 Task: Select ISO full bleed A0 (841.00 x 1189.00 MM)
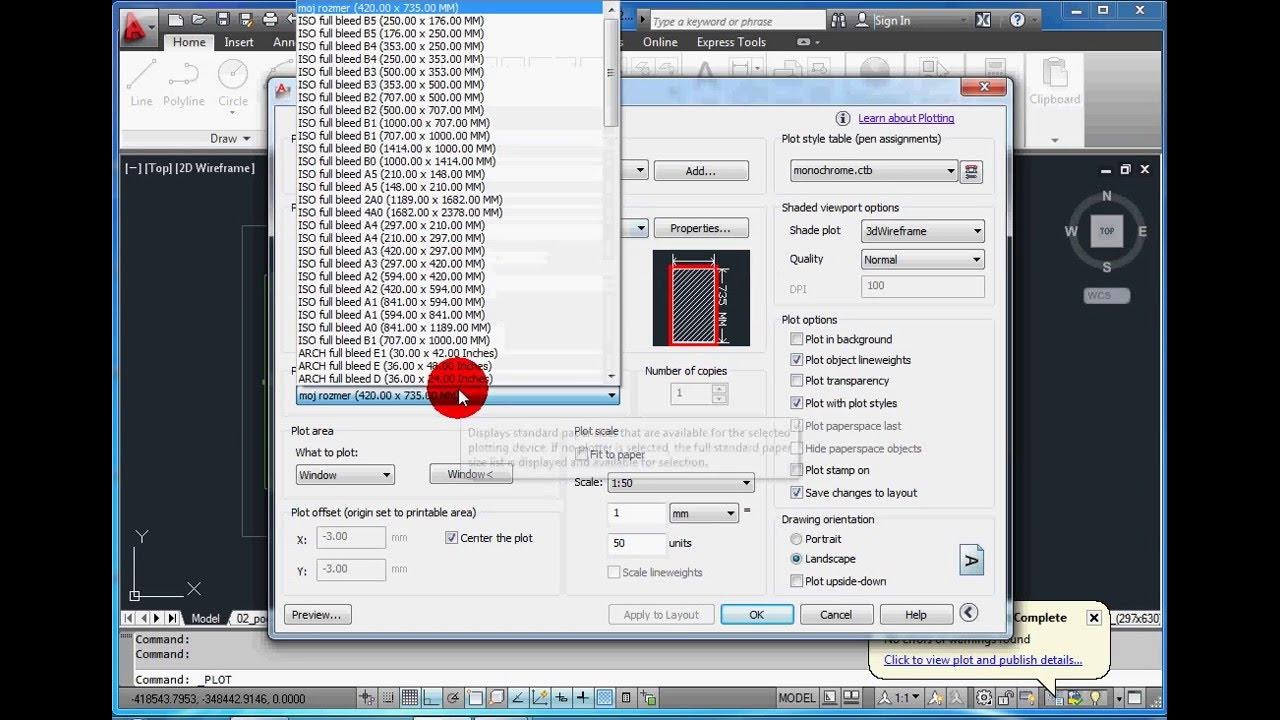[x=394, y=328]
